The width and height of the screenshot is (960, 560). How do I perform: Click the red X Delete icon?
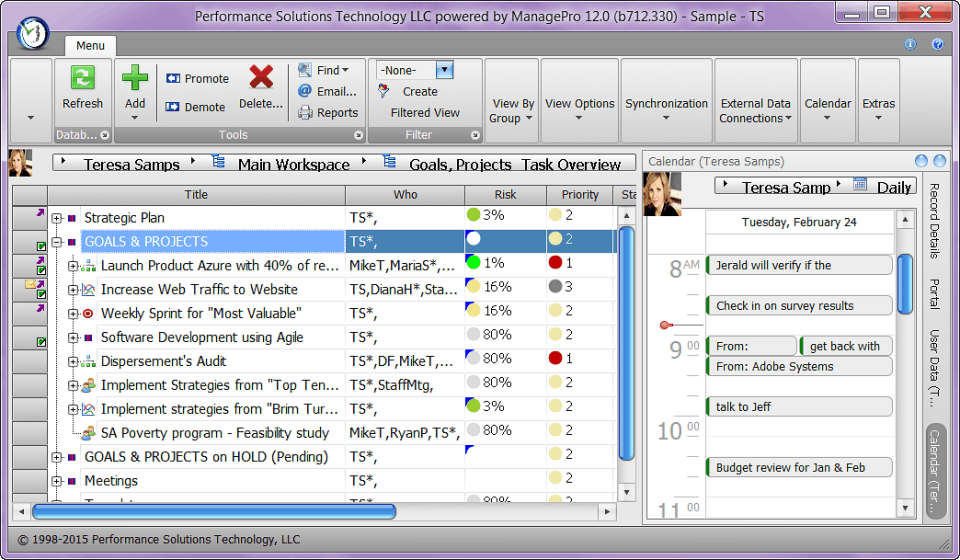click(261, 77)
